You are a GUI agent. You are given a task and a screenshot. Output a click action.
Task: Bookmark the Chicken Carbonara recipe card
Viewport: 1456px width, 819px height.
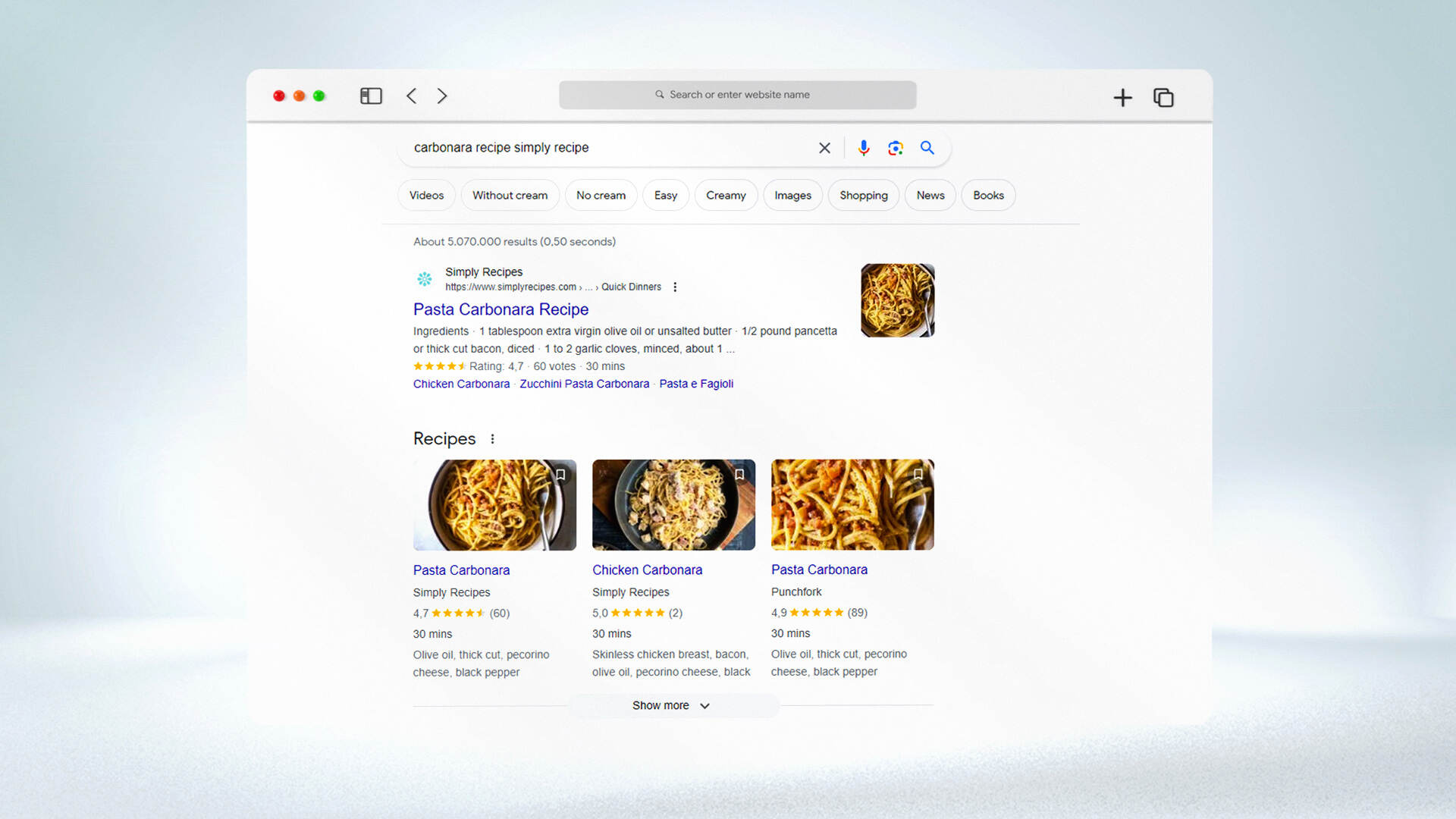pyautogui.click(x=739, y=475)
